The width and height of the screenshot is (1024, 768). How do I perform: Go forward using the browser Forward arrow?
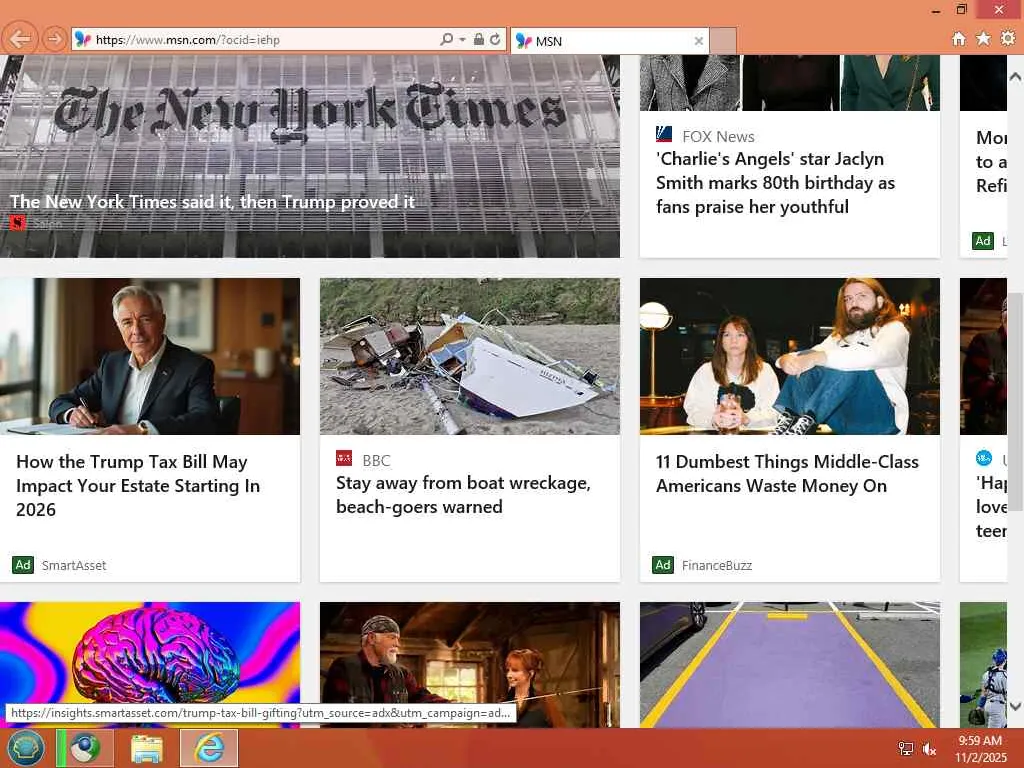point(54,39)
